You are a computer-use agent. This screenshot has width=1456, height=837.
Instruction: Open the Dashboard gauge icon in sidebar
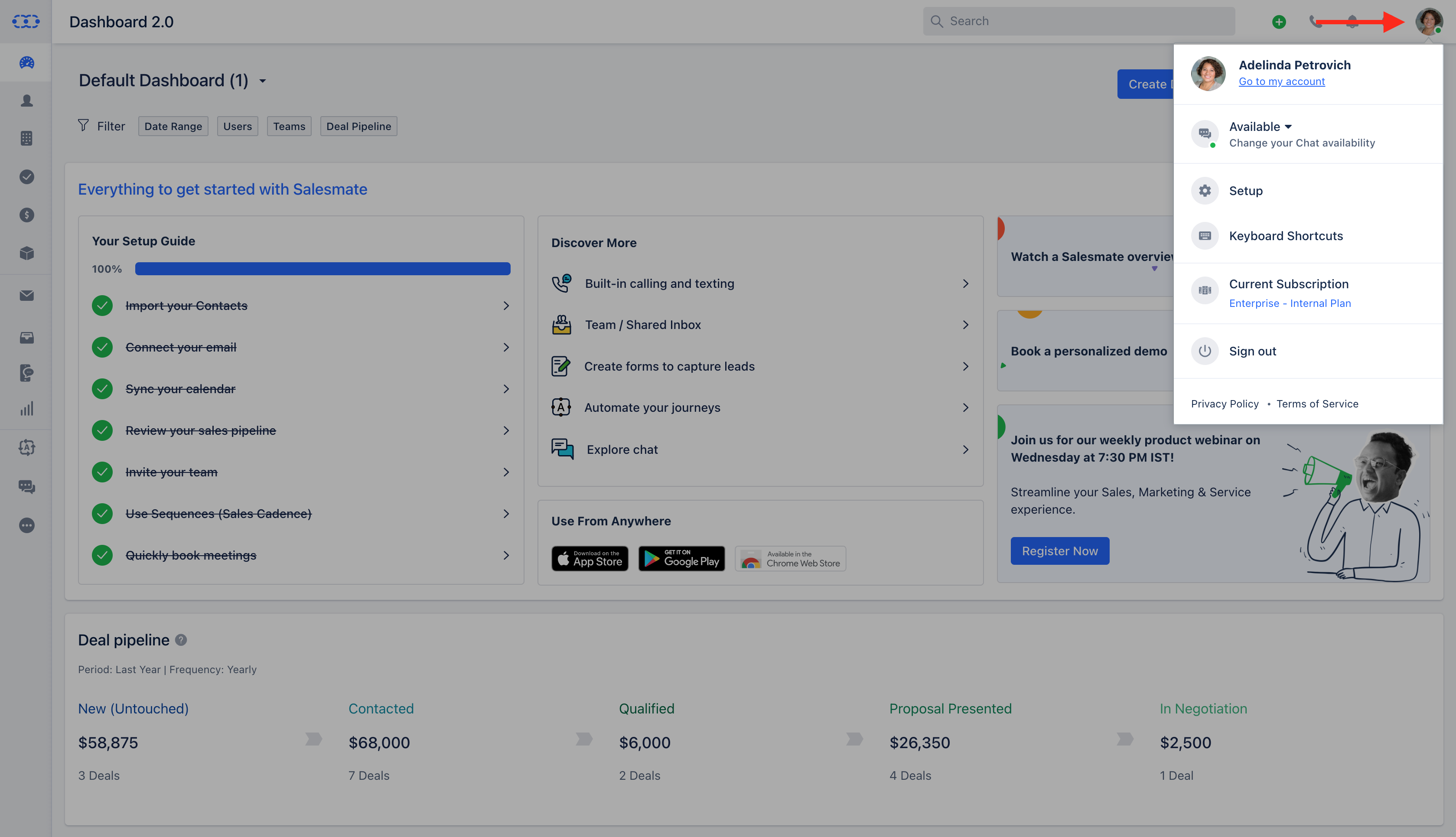[x=26, y=63]
